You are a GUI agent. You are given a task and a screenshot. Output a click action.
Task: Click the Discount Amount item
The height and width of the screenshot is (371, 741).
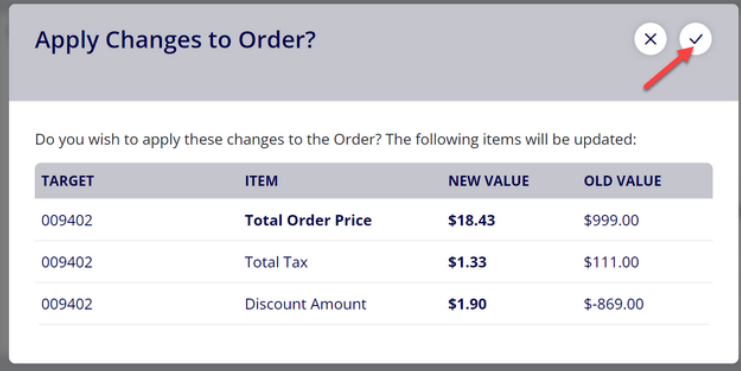point(305,304)
